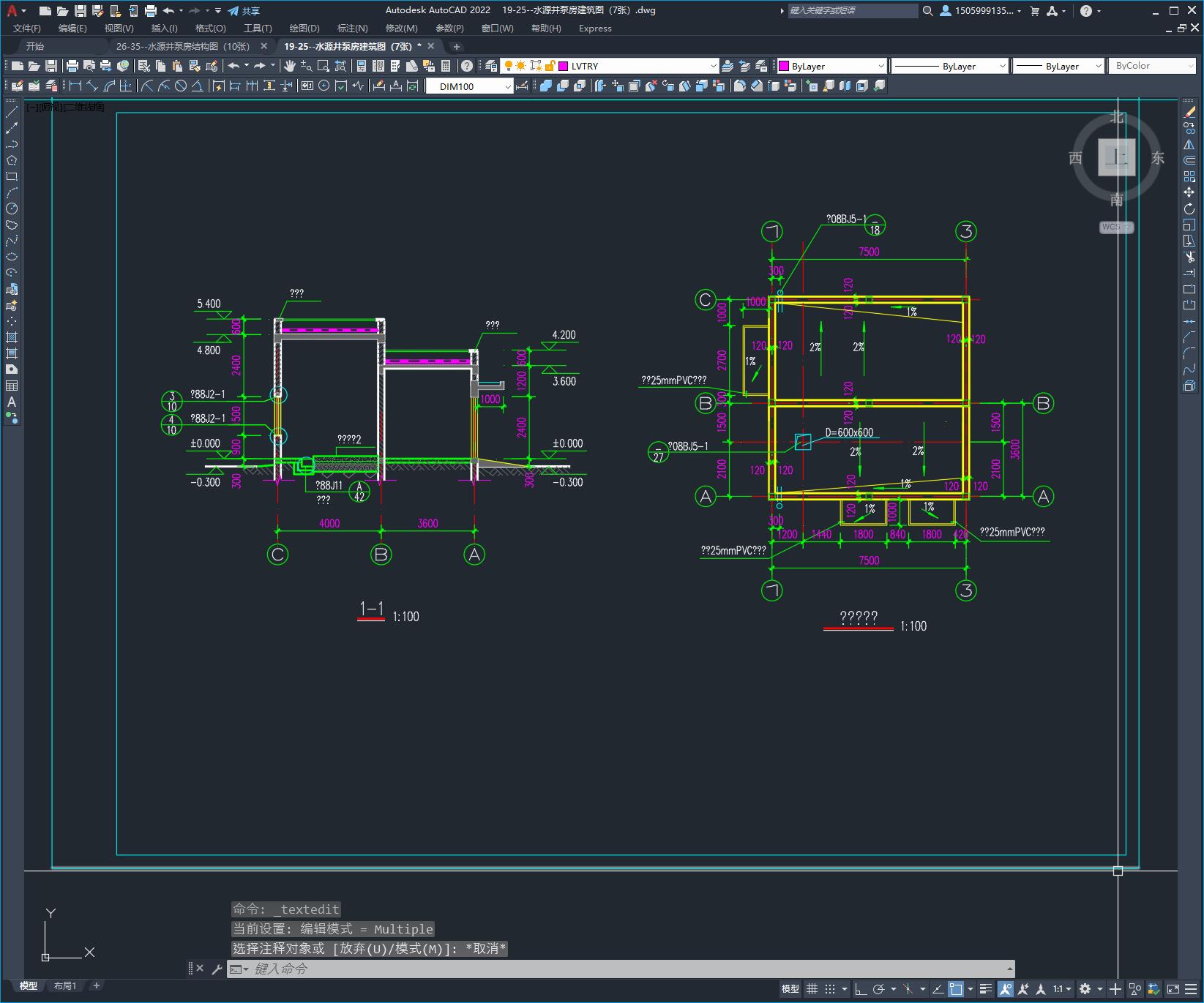Click the signed-in user account 1505999135
Viewport: 1204px width, 1003px height.
tap(979, 11)
